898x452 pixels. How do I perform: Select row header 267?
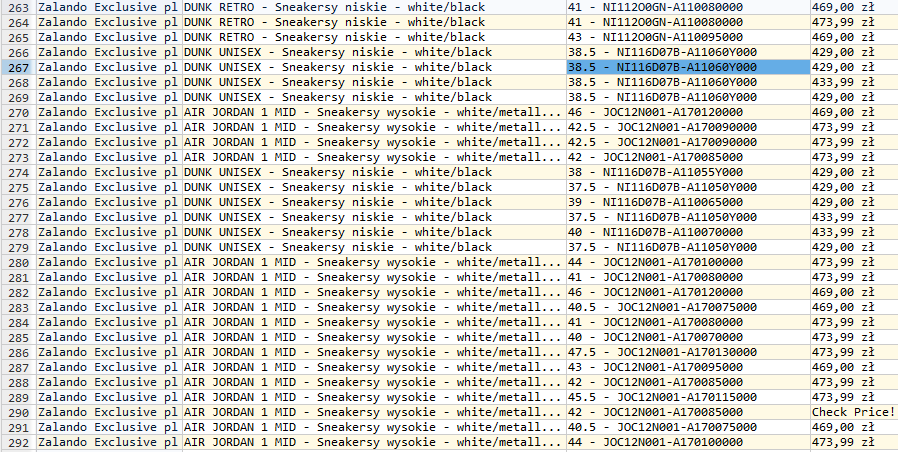tap(18, 67)
